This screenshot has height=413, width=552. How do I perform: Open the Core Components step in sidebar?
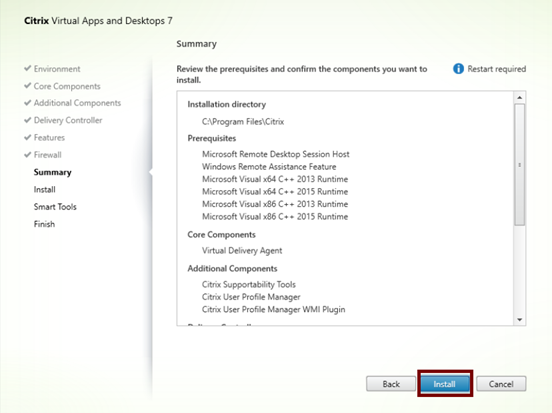click(67, 86)
